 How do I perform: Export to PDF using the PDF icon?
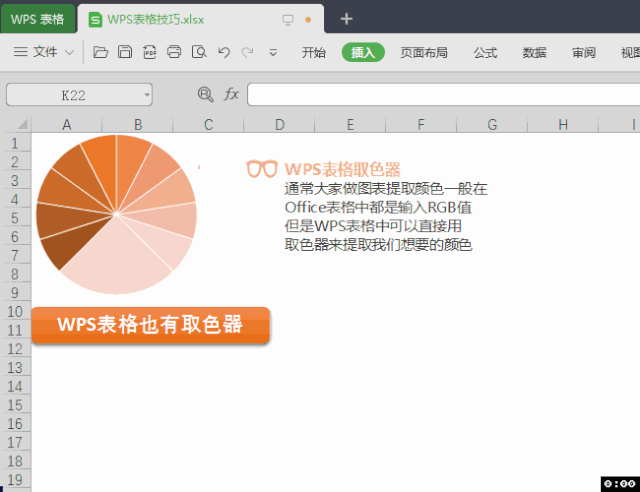(x=149, y=52)
